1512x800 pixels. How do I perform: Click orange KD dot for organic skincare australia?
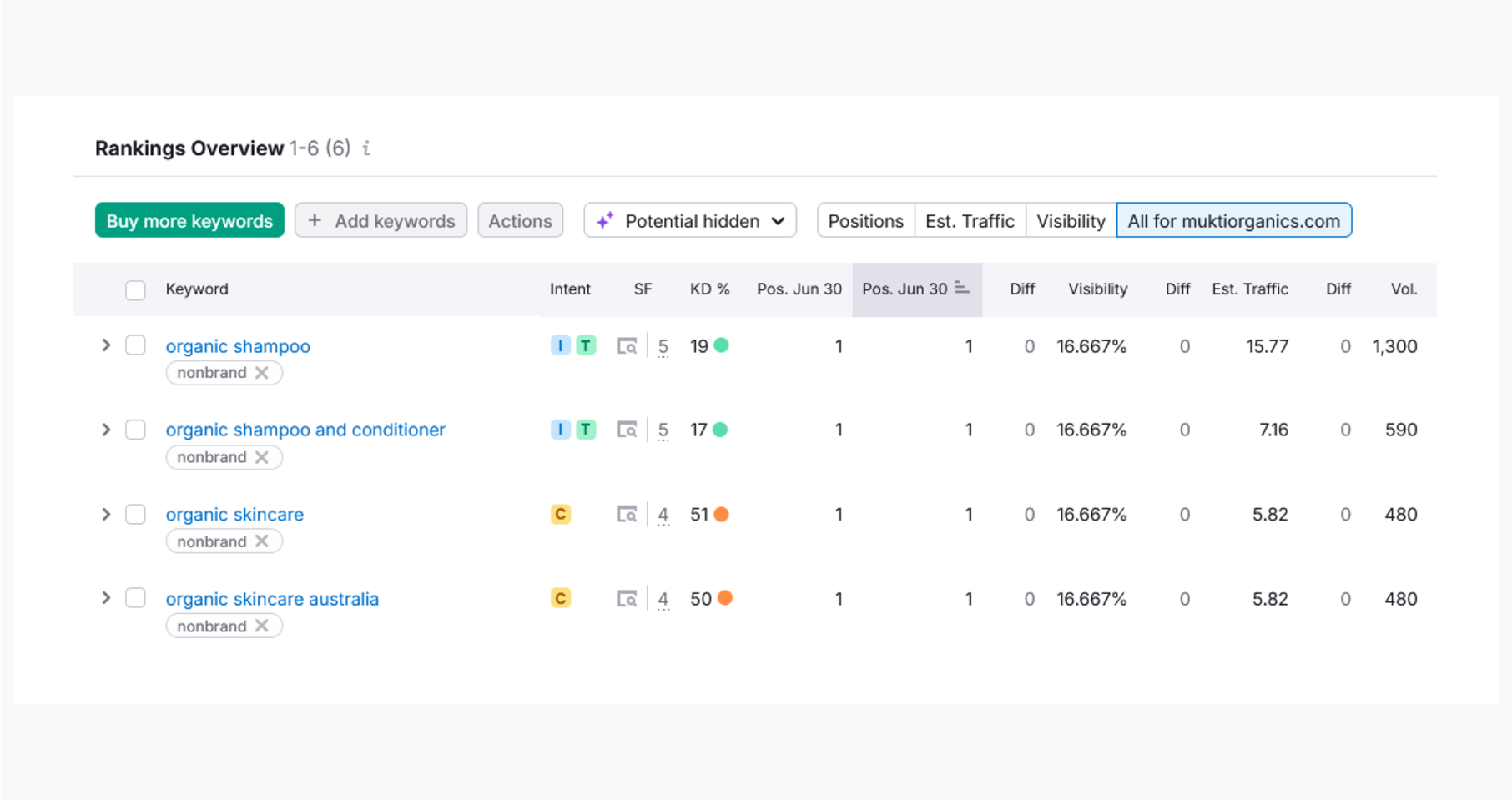click(x=725, y=598)
